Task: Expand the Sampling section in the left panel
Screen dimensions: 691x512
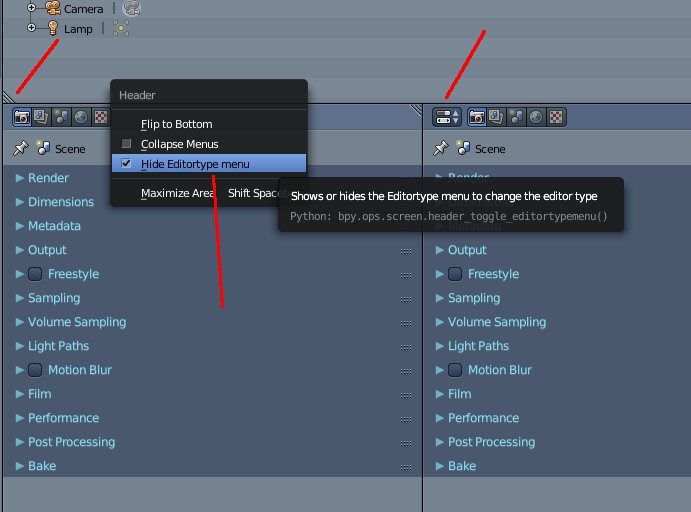Action: tap(54, 298)
